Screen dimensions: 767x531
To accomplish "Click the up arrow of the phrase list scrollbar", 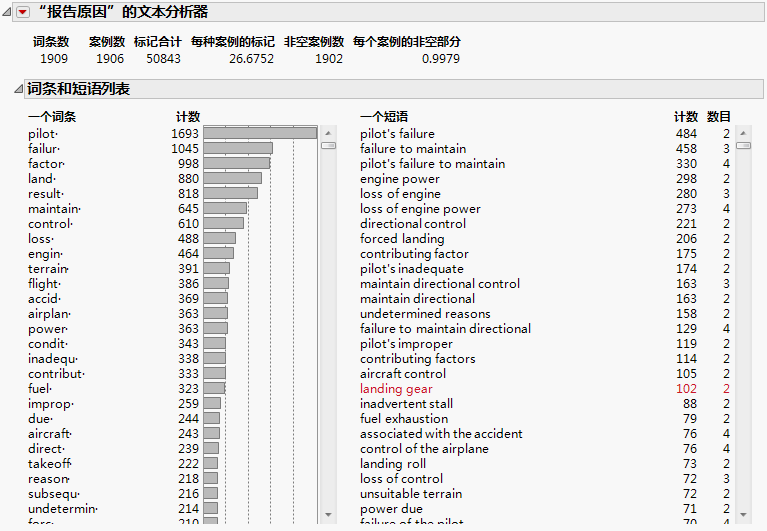I will tap(744, 133).
